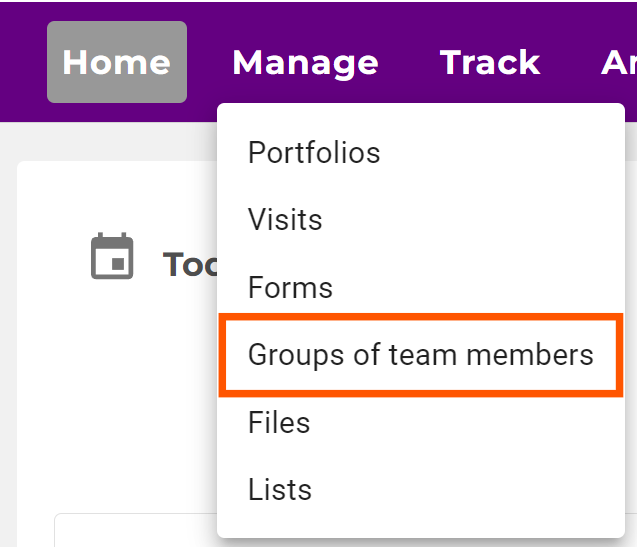This screenshot has height=547, width=637.
Task: Expand the Track menu
Action: pyautogui.click(x=490, y=62)
